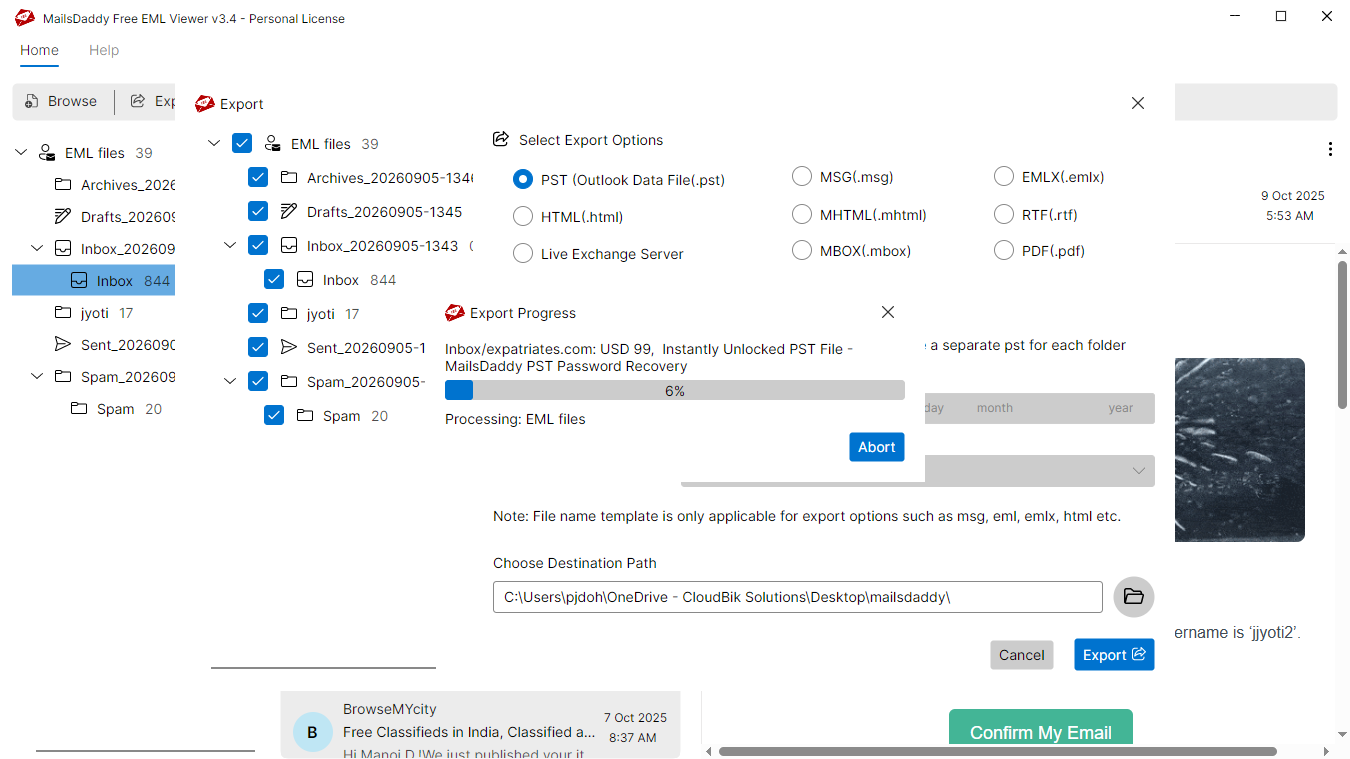
Task: Collapse Inbox_202609 node in sidebar
Action: click(37, 248)
